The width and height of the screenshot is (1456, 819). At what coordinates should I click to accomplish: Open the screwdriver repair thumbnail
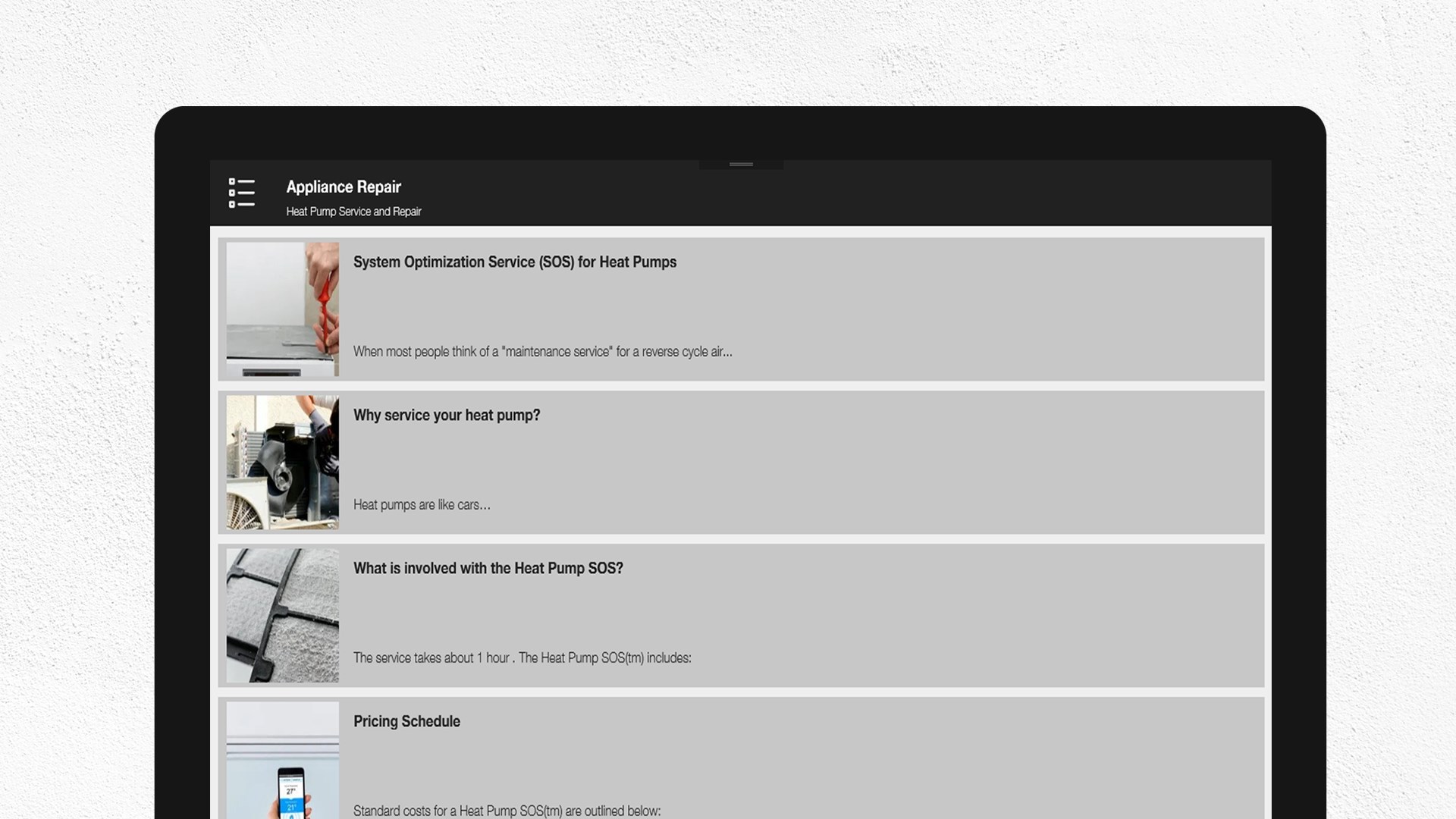tap(283, 309)
